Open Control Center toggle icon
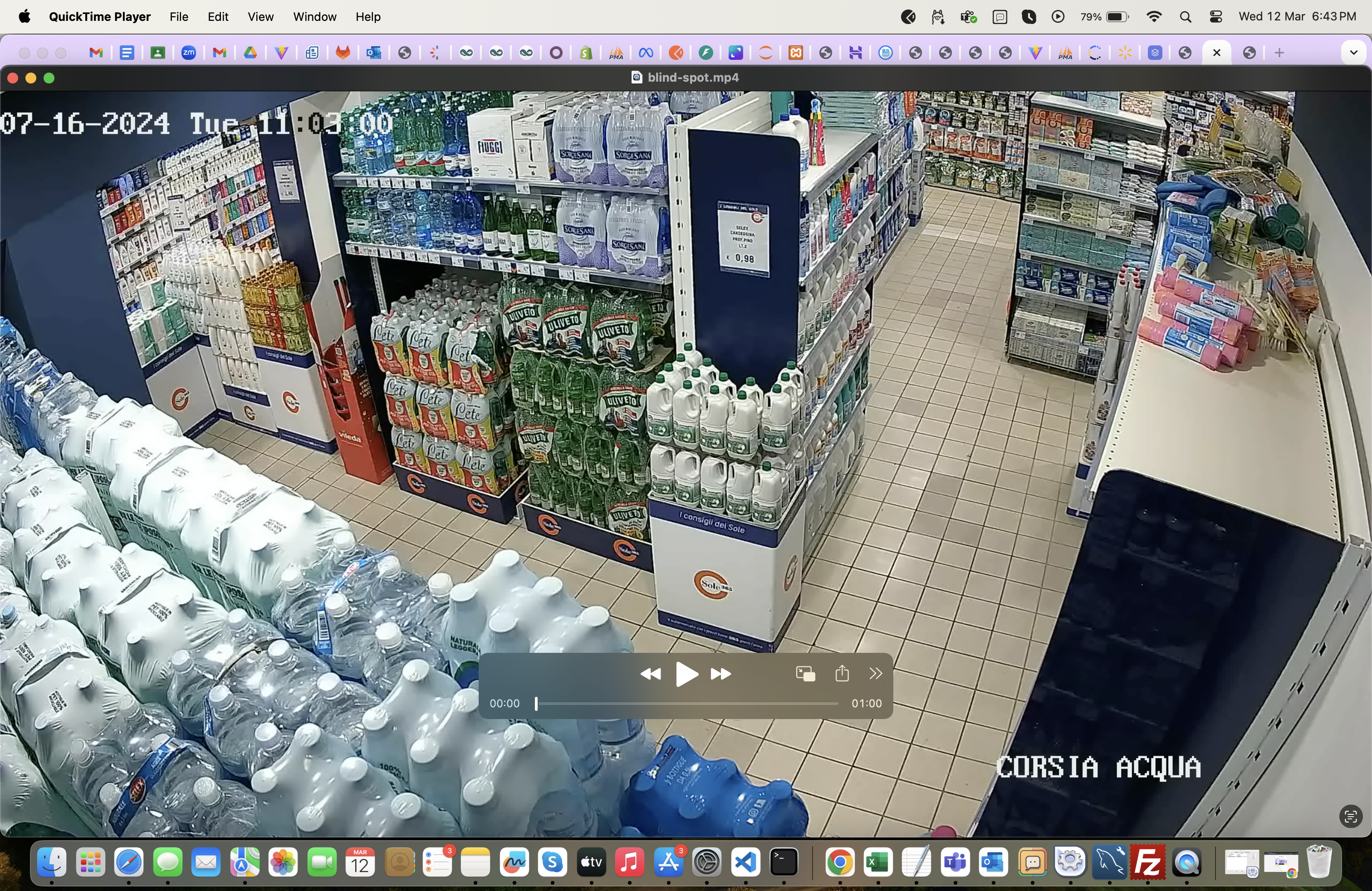Viewport: 1372px width, 891px height. click(1216, 17)
